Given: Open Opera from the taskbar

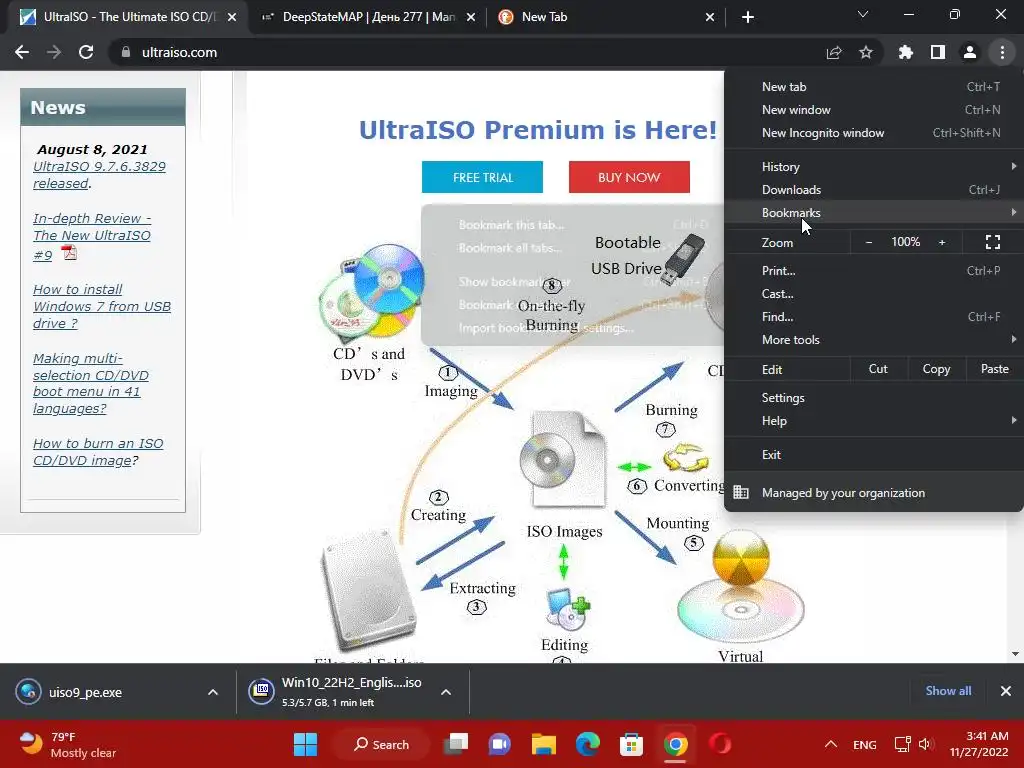Looking at the screenshot, I should [x=720, y=744].
